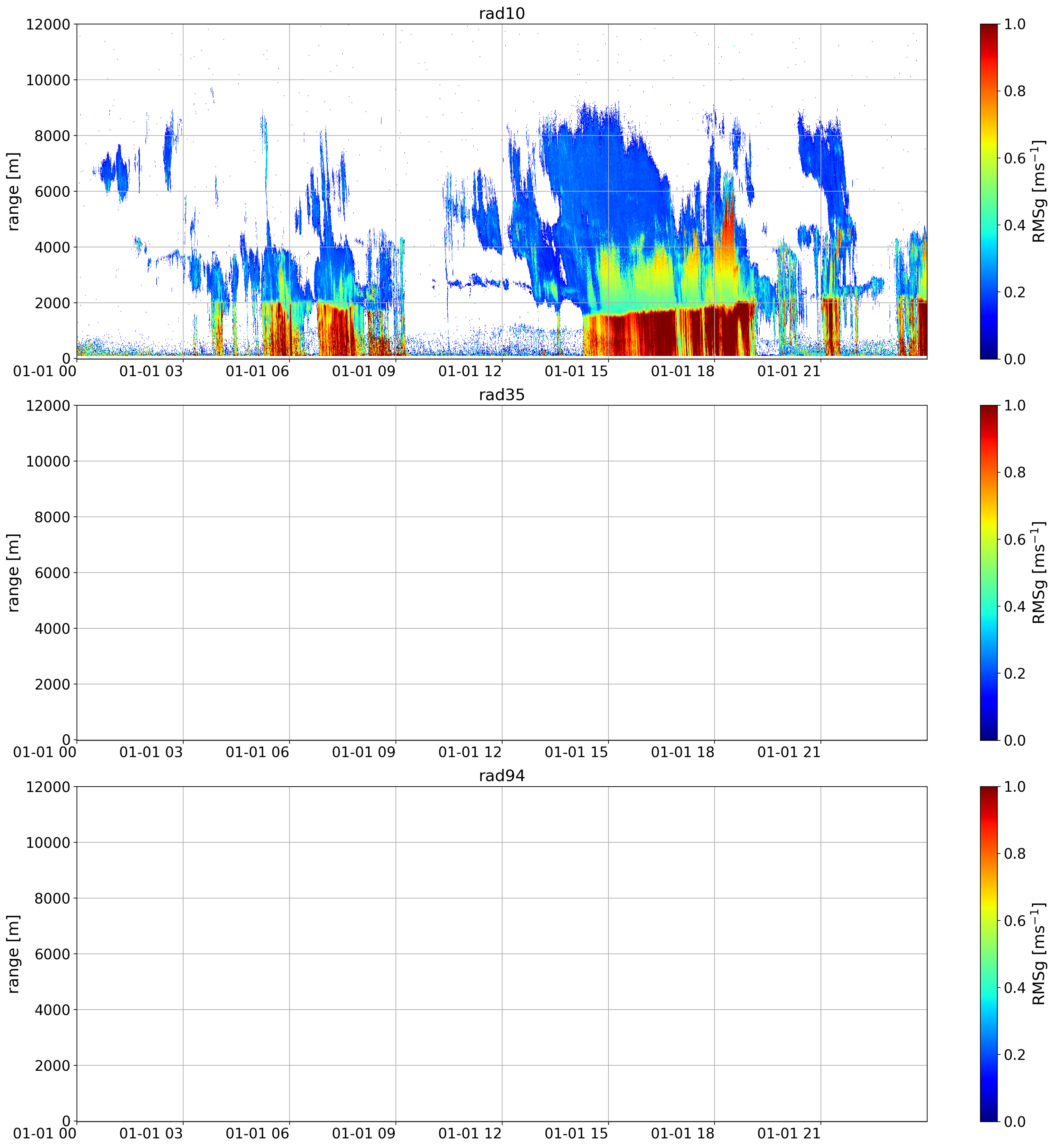Click the 4000 y-tick of the rad10 panel

point(53,247)
